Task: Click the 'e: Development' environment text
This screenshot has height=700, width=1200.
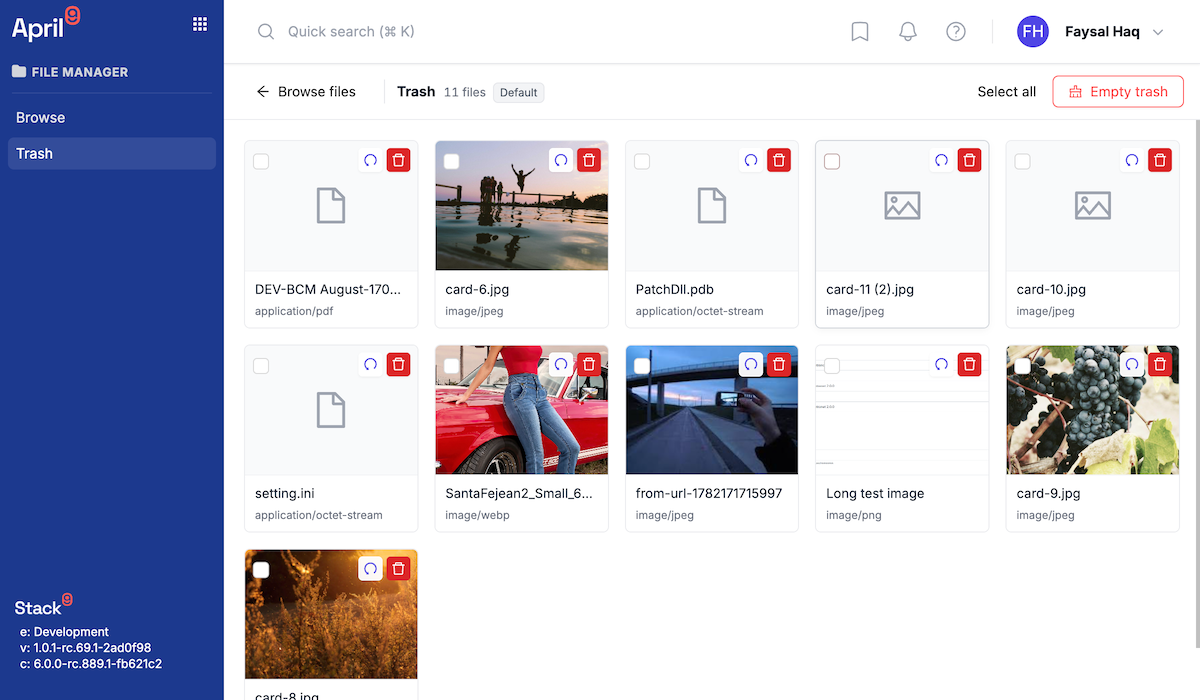Action: point(64,632)
